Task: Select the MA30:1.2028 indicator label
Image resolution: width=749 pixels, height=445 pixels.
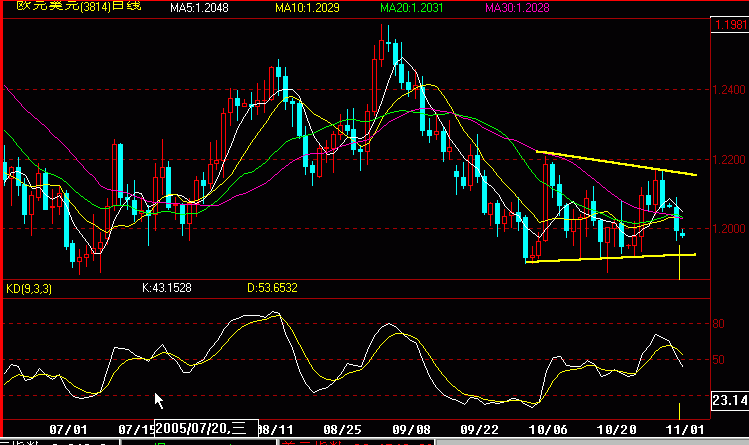Action: pyautogui.click(x=517, y=8)
